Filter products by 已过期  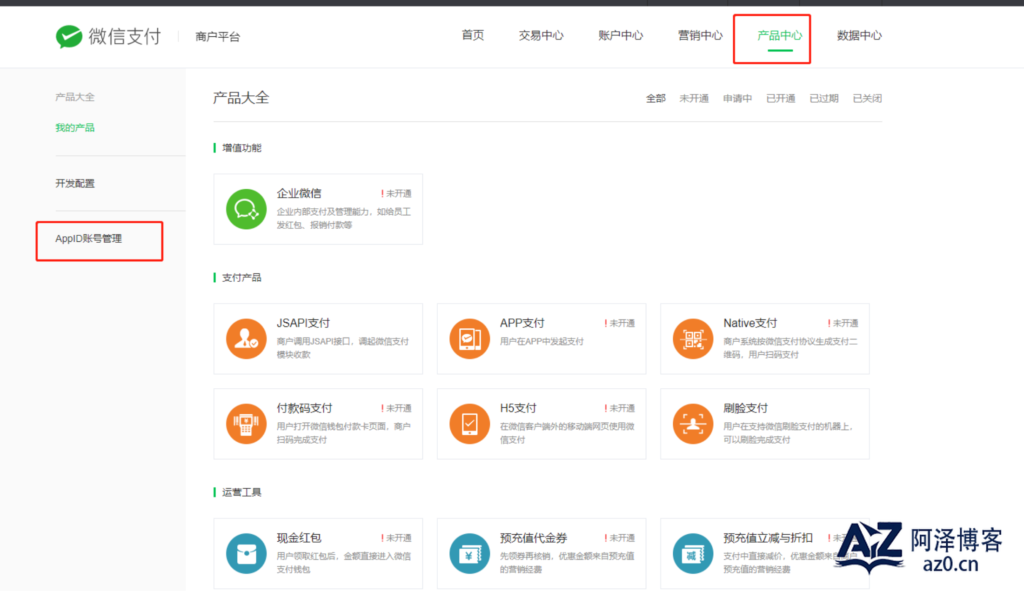pos(824,99)
